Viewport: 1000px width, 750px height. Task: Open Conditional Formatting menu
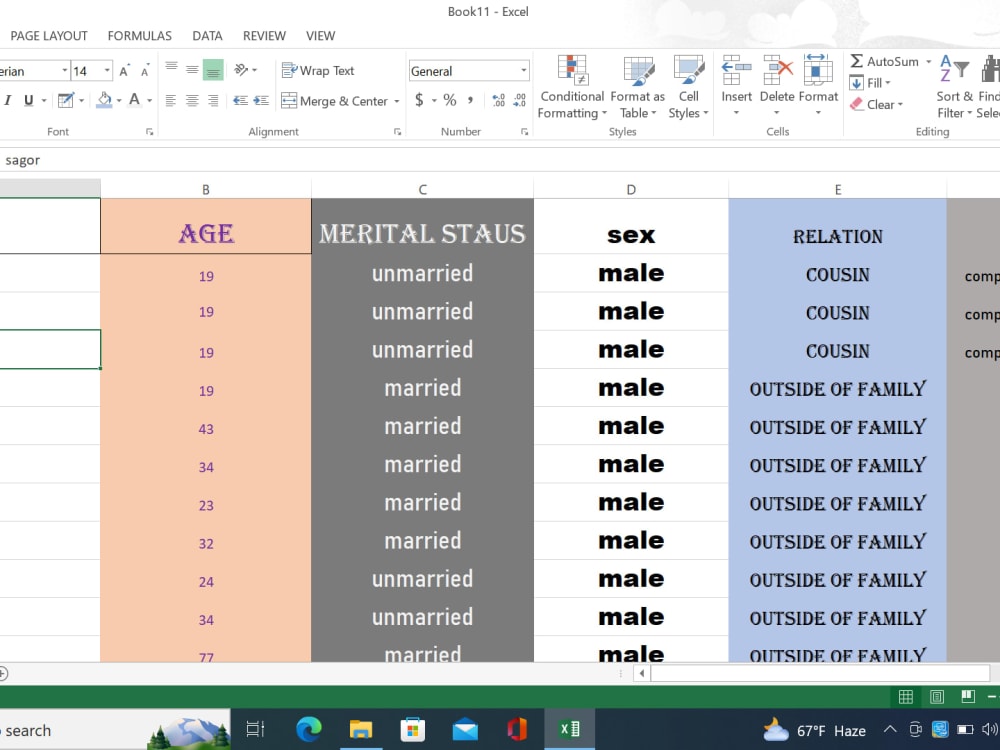tap(572, 87)
